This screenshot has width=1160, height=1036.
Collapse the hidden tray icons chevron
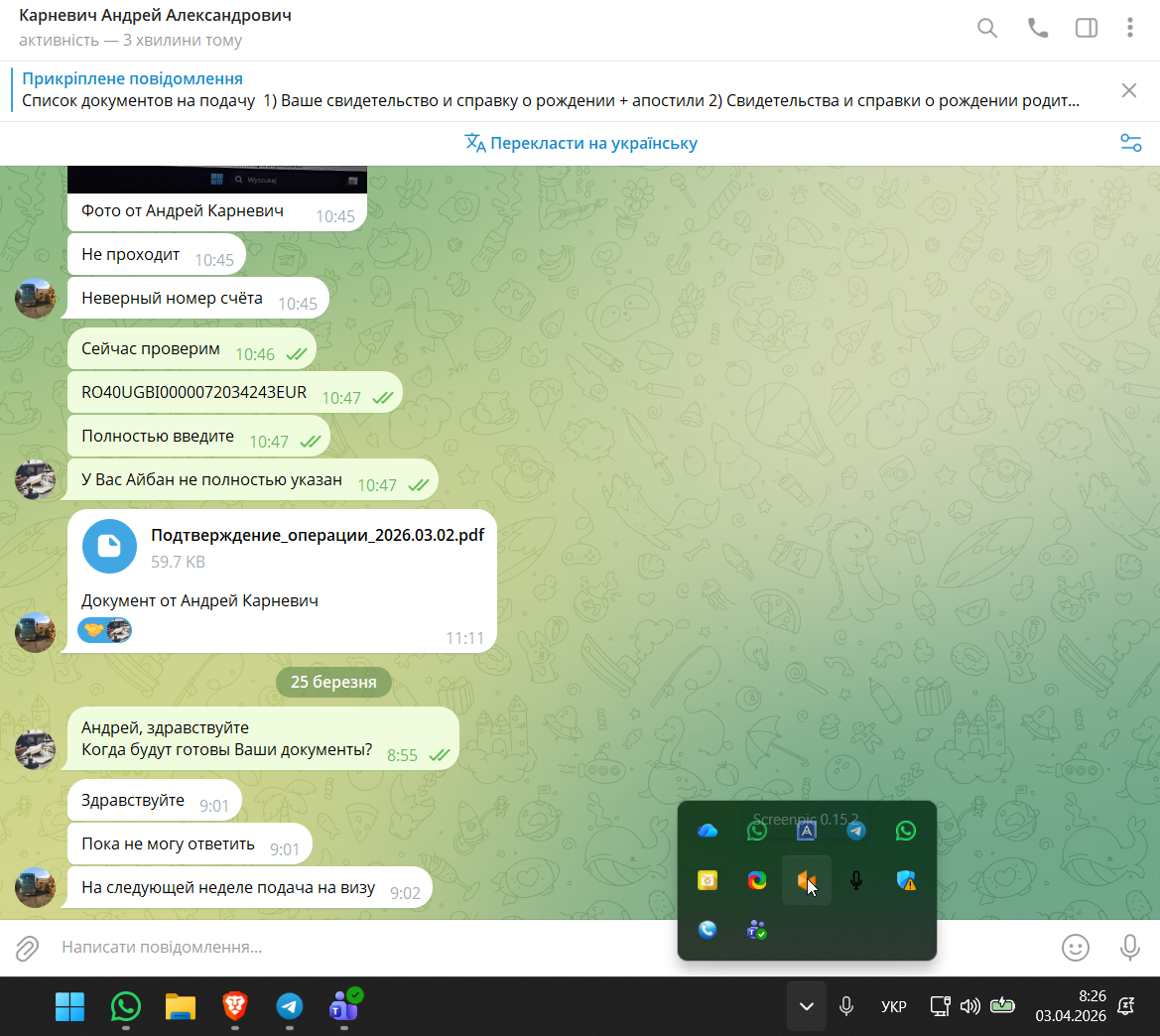tap(807, 1006)
